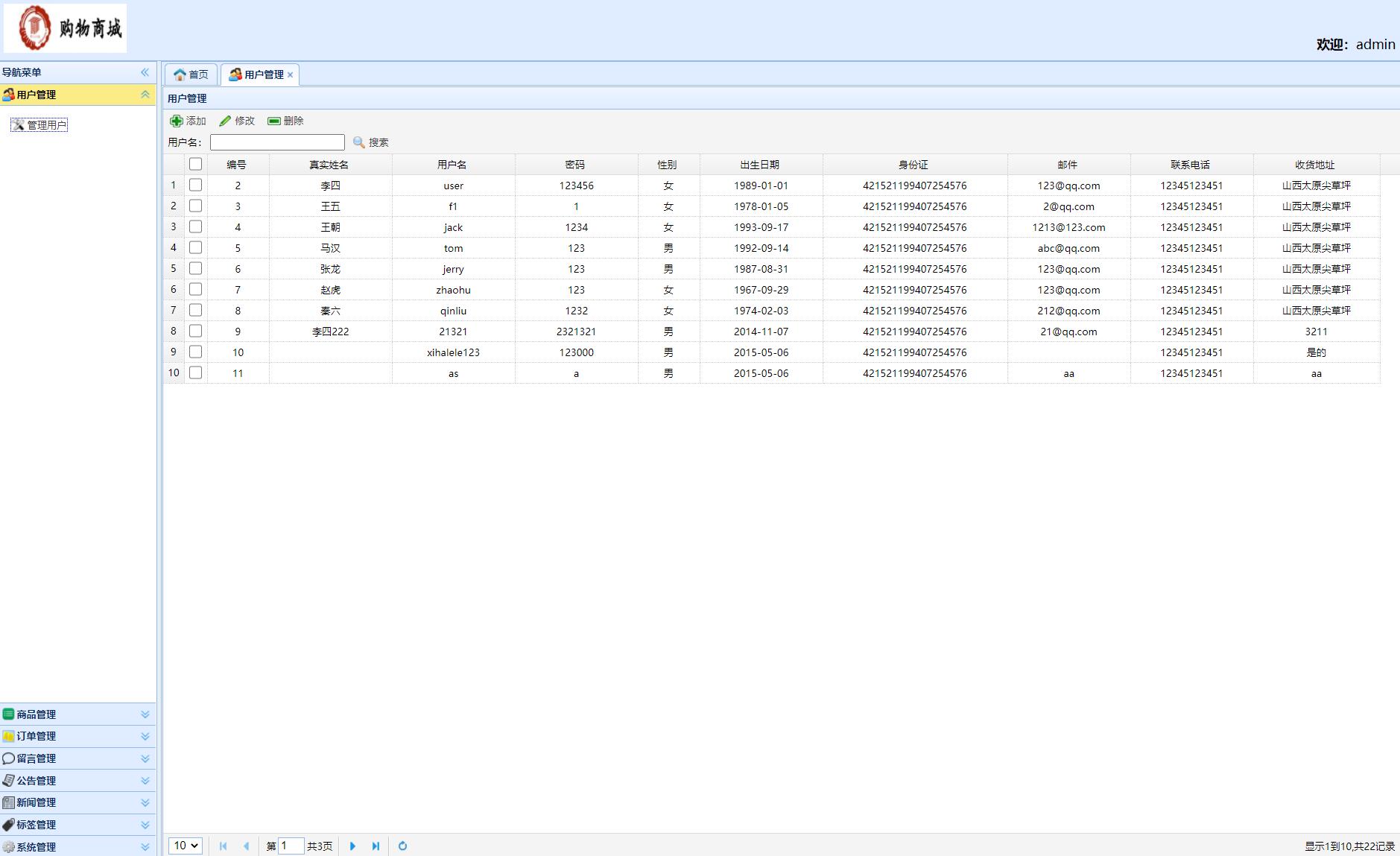
Task: Check the row for user jack
Action: click(x=195, y=226)
